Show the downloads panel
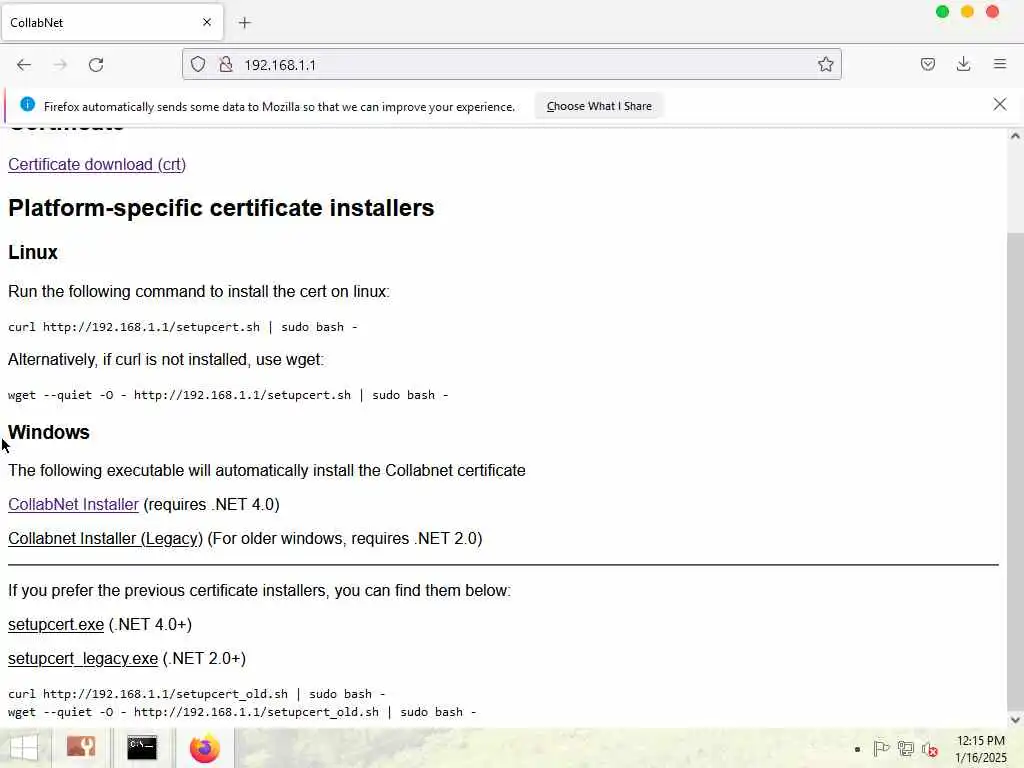 (963, 64)
